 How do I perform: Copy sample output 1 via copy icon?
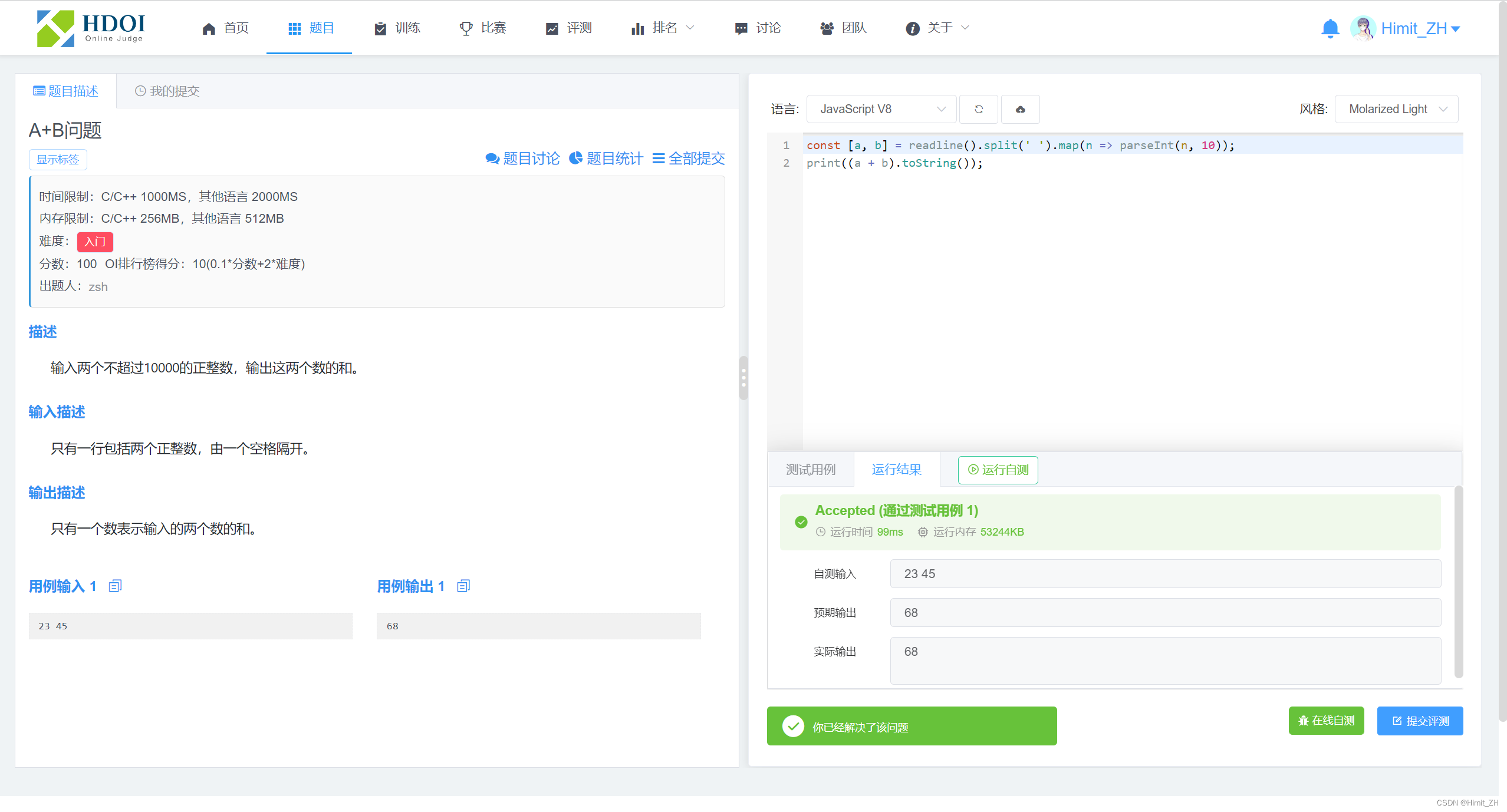tap(463, 586)
